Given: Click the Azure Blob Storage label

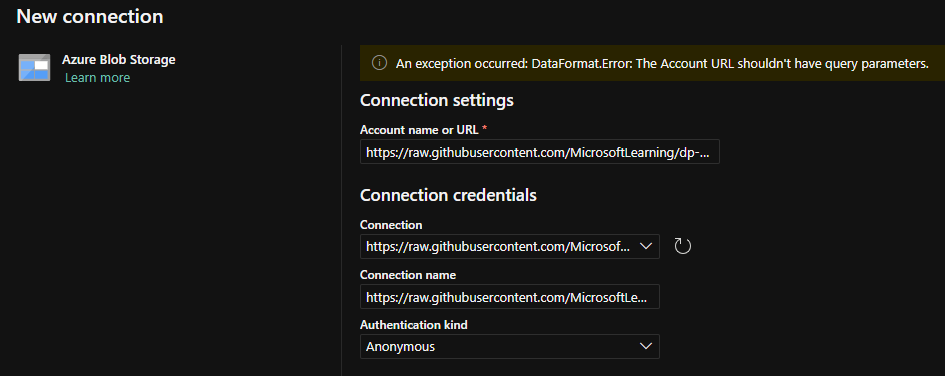Looking at the screenshot, I should [x=119, y=60].
